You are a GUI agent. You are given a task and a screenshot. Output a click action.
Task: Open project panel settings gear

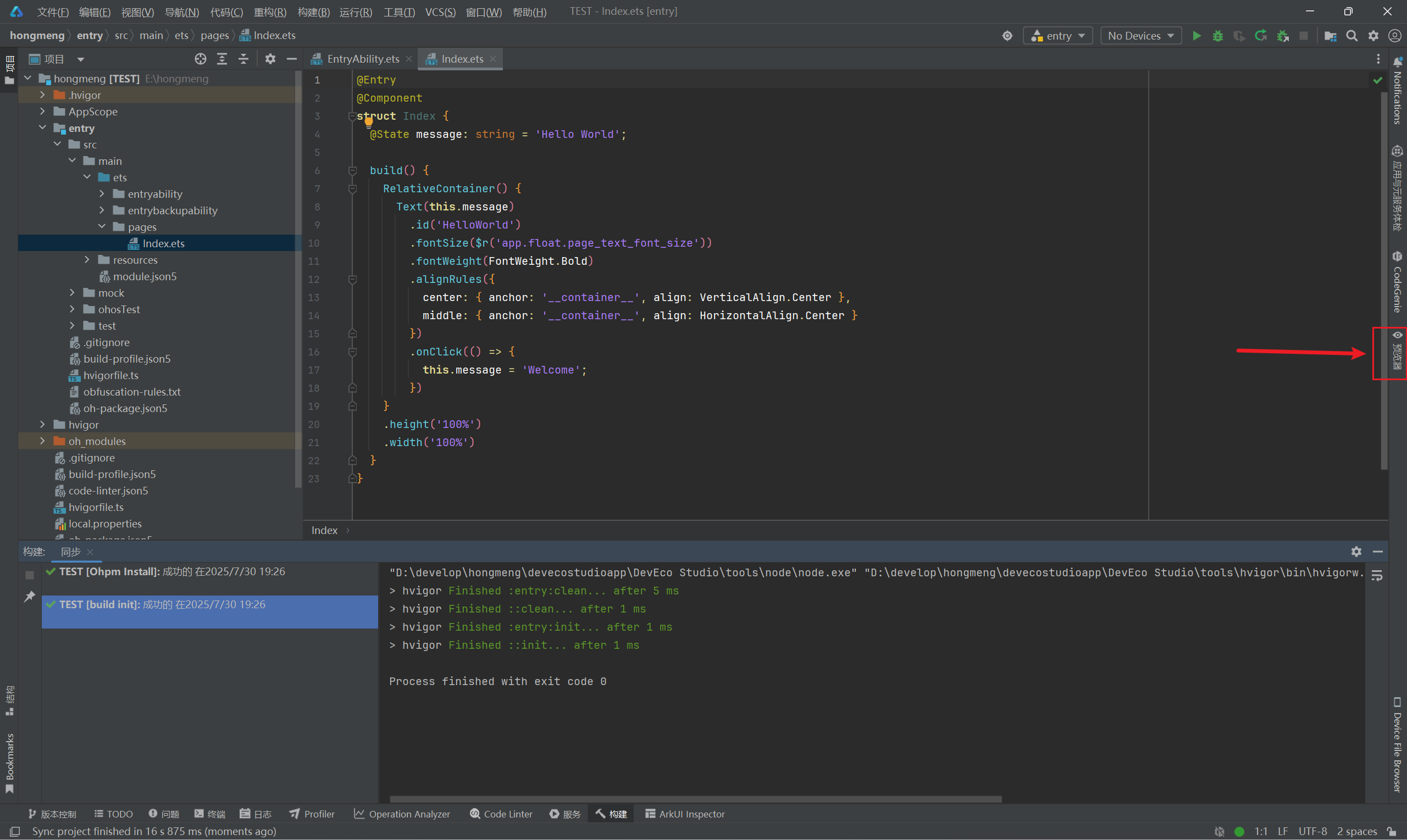(x=270, y=59)
